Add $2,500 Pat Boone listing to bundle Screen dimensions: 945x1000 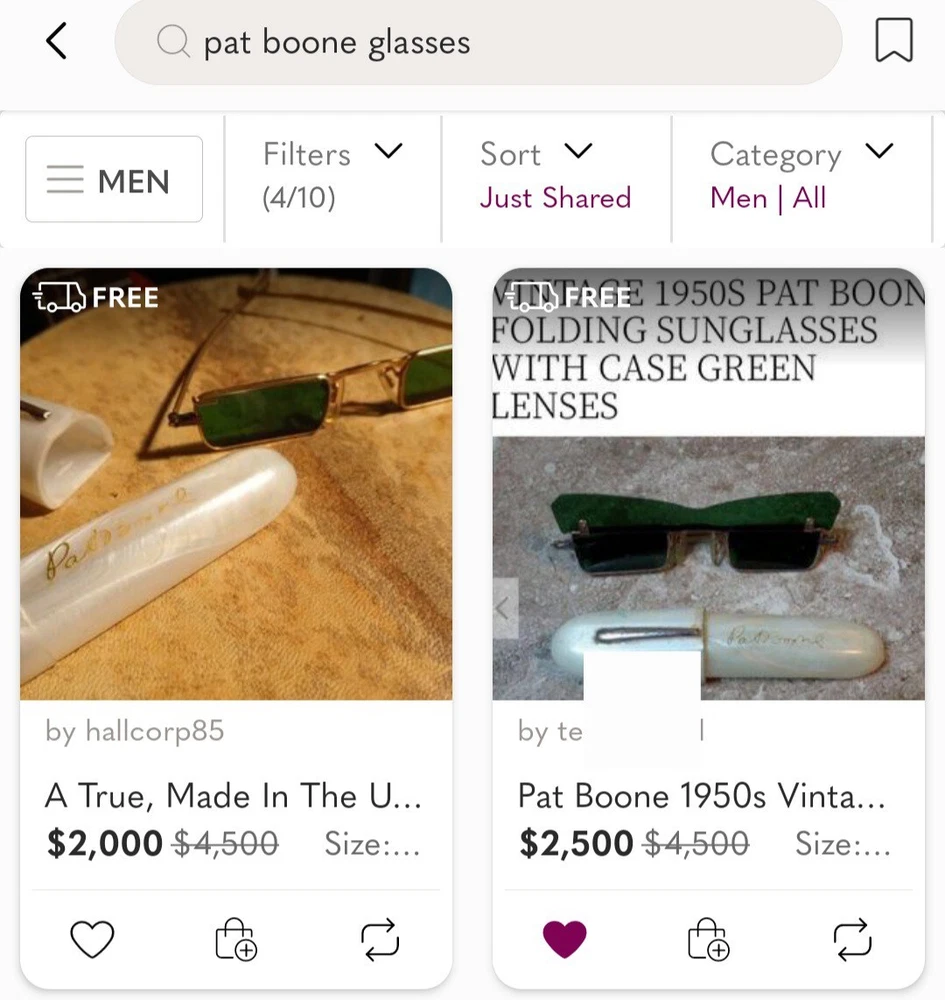click(x=709, y=940)
